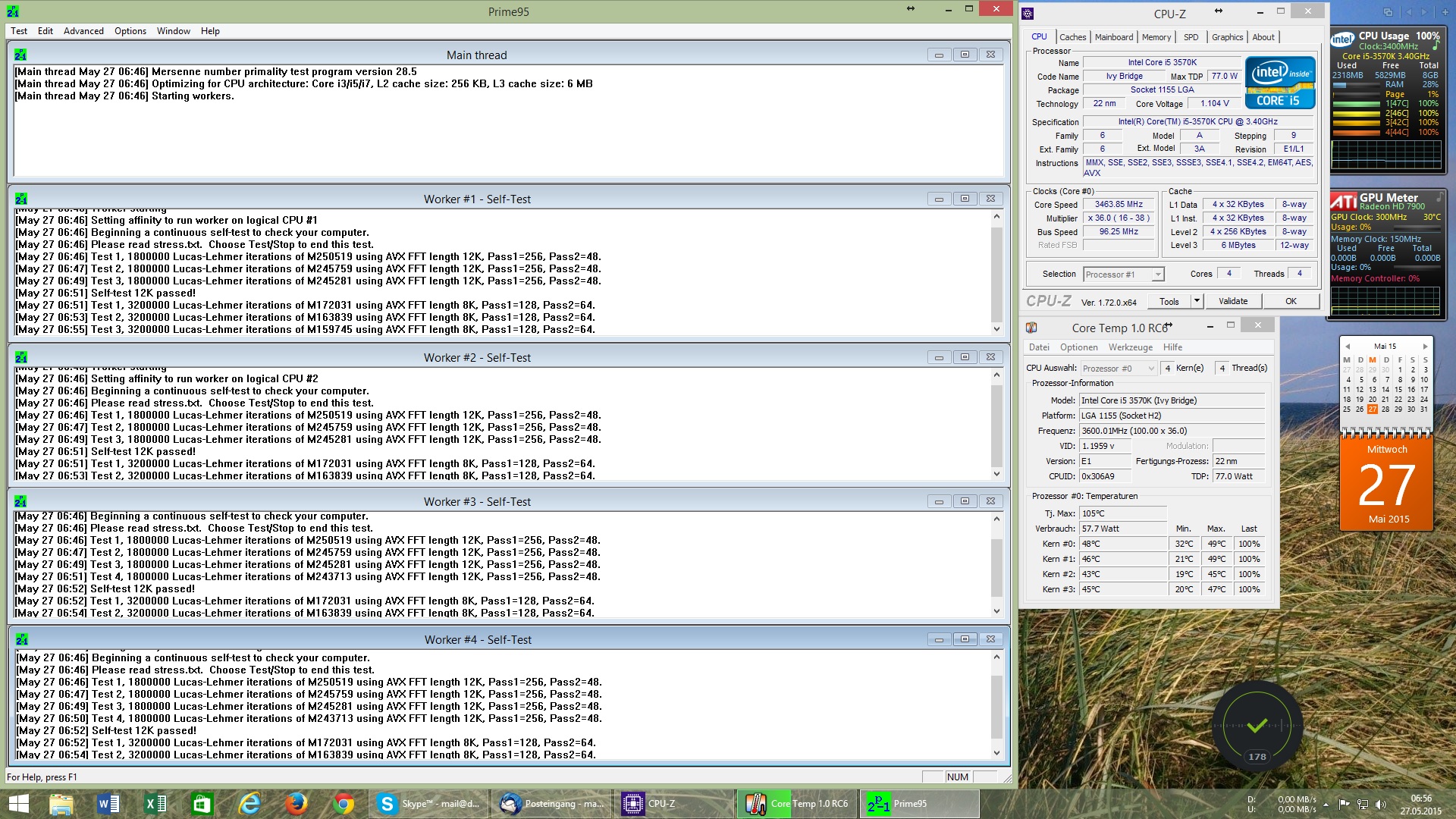Expand CPU Auswahl Prozessor #0 dropdown

tap(1150, 369)
